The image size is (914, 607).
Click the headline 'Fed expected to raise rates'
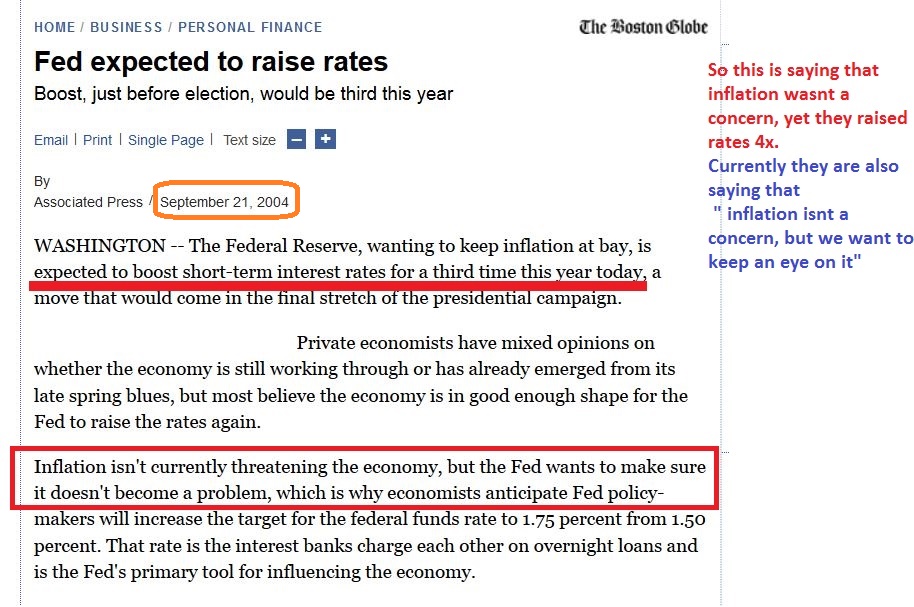[x=211, y=62]
